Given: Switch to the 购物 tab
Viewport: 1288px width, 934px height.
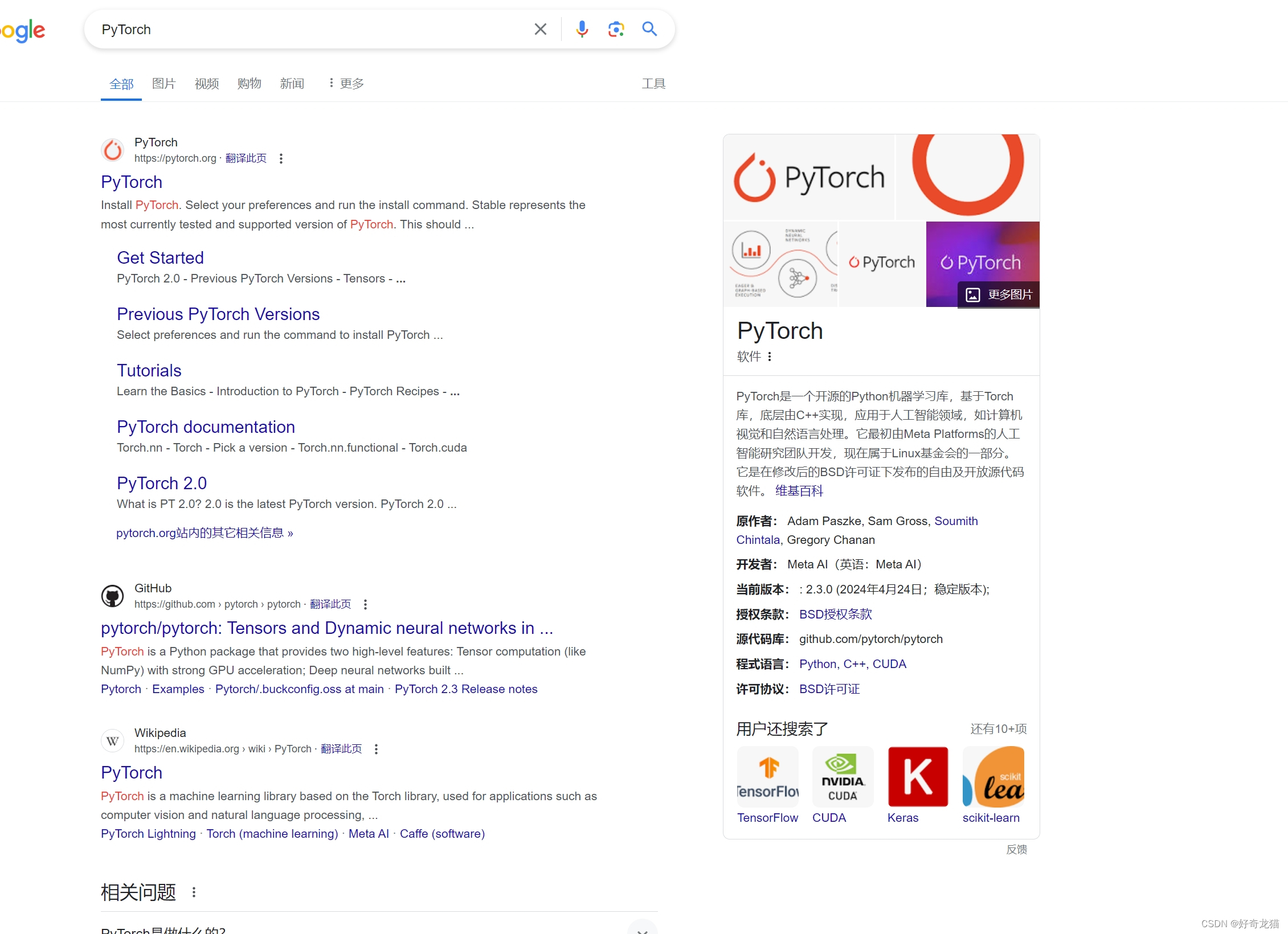Looking at the screenshot, I should [x=250, y=84].
